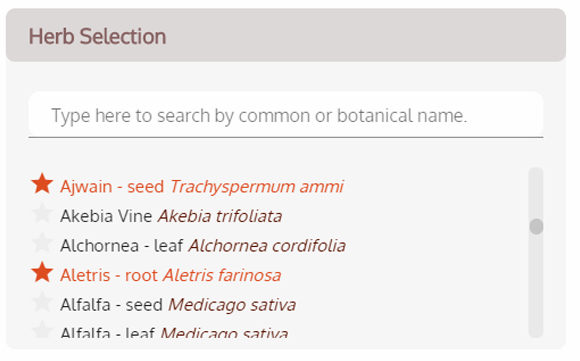
Task: Toggle the star beside Alfalfa leaf
Action: point(42,329)
